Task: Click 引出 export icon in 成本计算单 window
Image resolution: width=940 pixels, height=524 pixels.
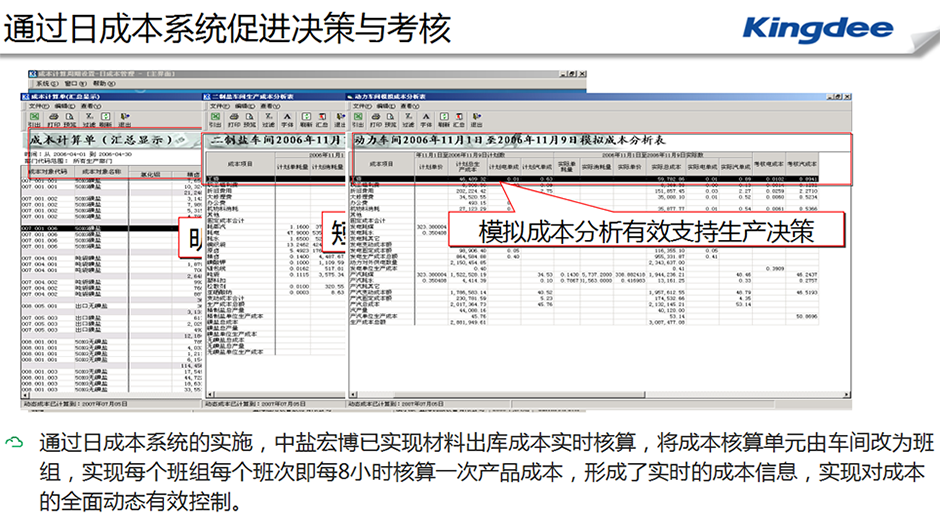Action: pos(34,118)
